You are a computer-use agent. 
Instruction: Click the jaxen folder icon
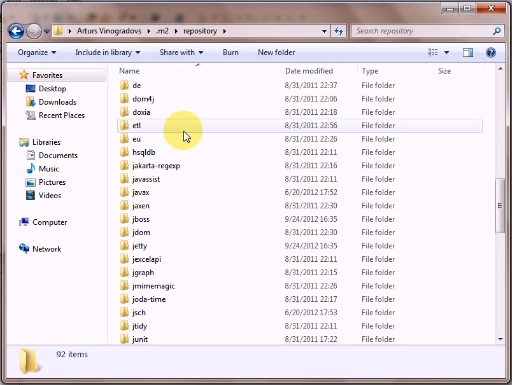(124, 206)
